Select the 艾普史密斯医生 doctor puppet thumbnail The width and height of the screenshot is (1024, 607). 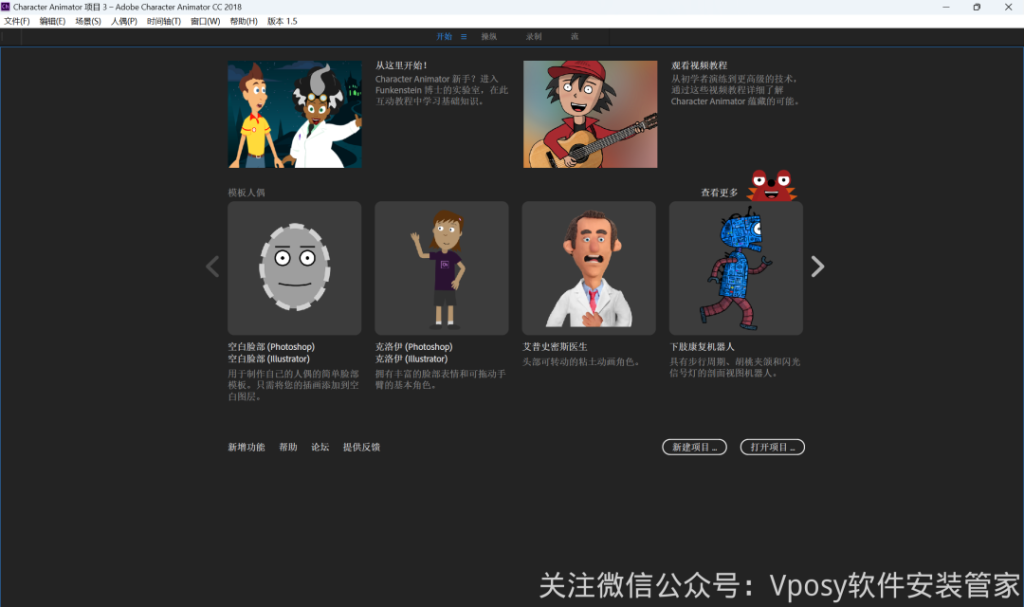589,268
